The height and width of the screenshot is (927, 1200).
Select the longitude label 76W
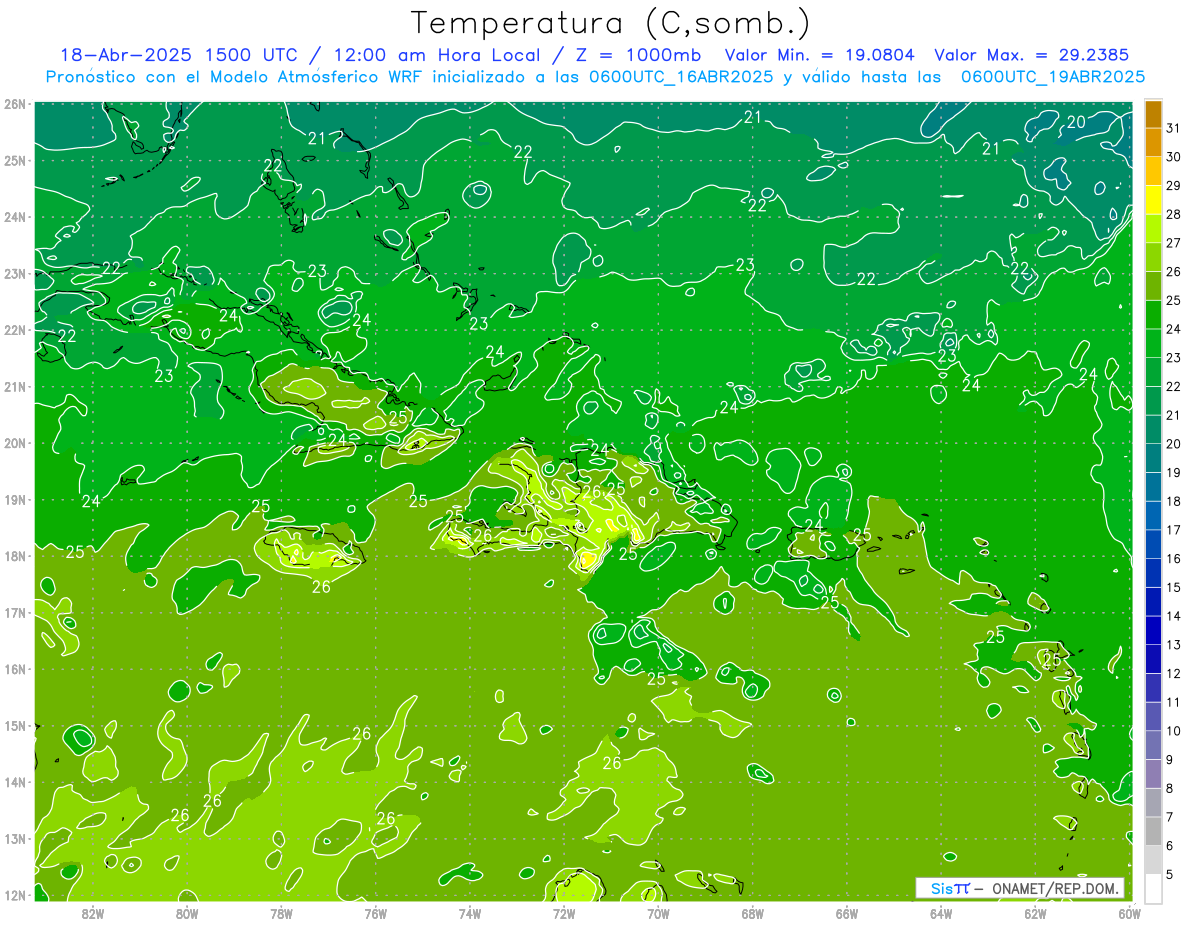pyautogui.click(x=375, y=913)
